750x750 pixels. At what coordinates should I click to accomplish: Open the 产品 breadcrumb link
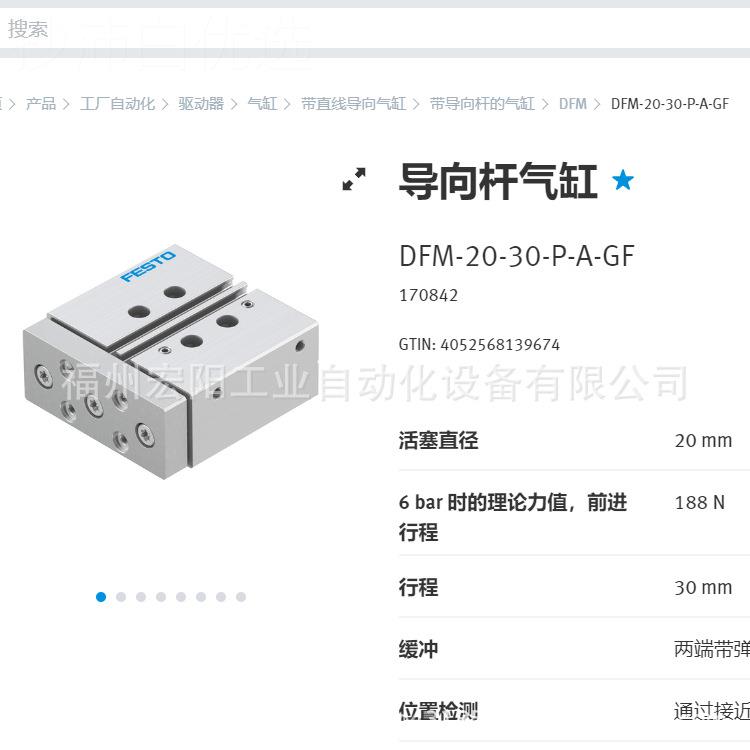(41, 103)
